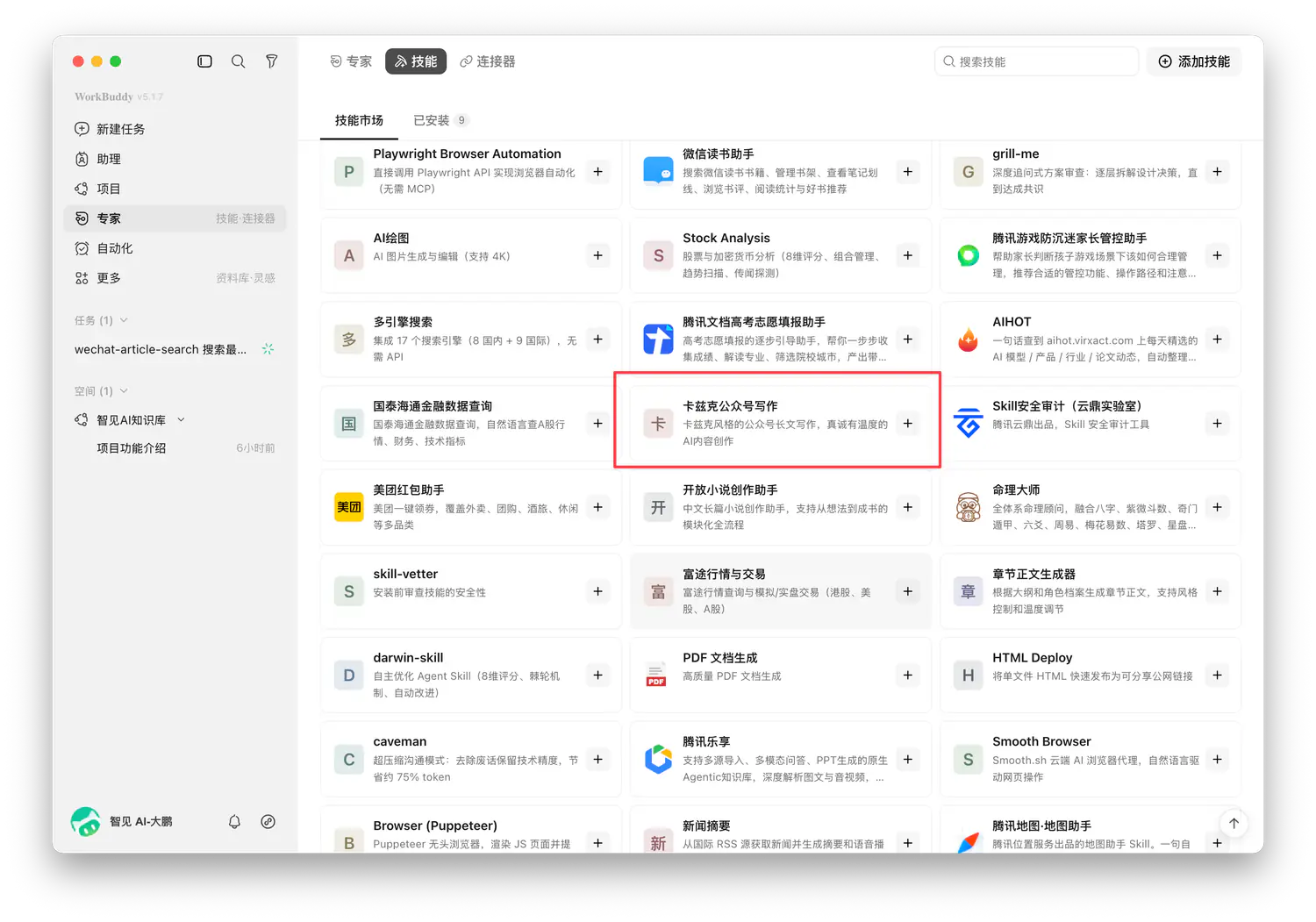Add 腾讯文档高考志愿填报助手 skill

tap(907, 339)
